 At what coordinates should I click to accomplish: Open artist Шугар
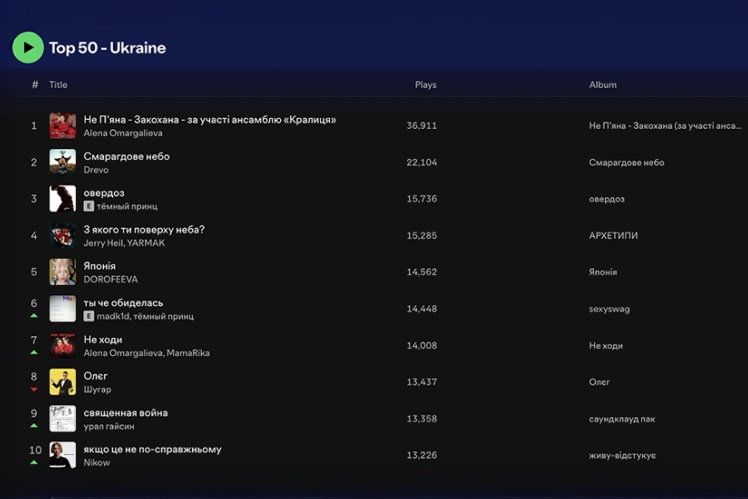(97, 390)
